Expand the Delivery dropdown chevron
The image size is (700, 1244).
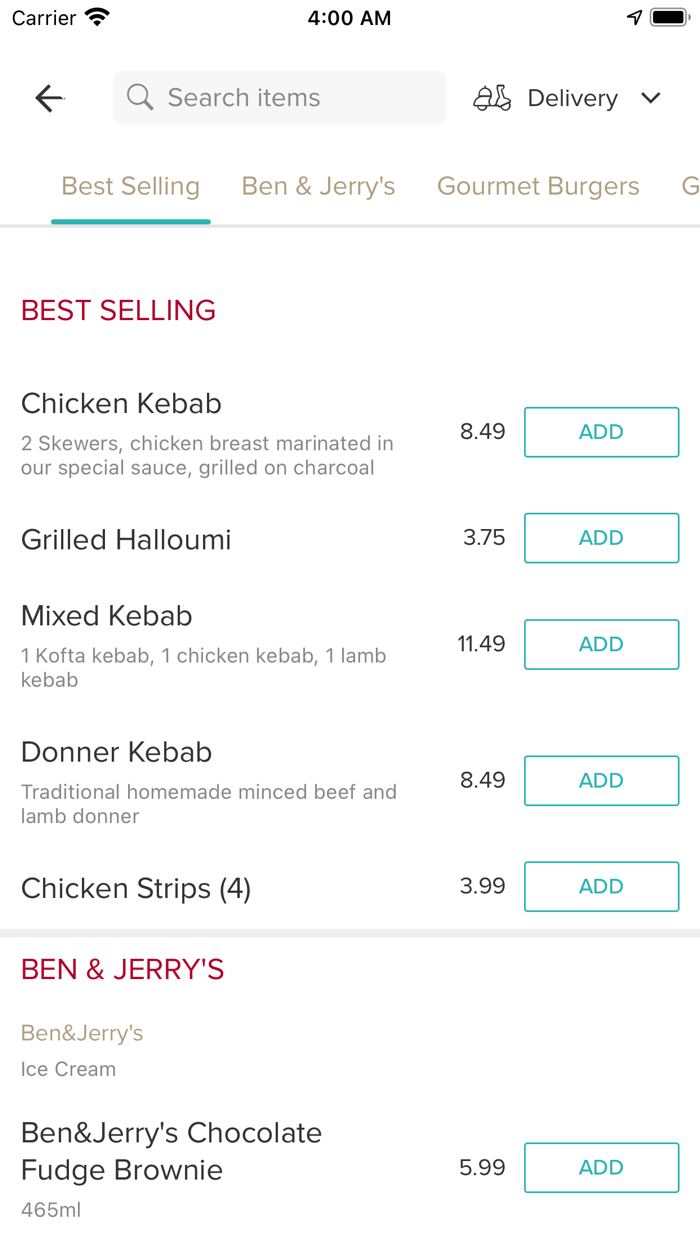pos(651,98)
